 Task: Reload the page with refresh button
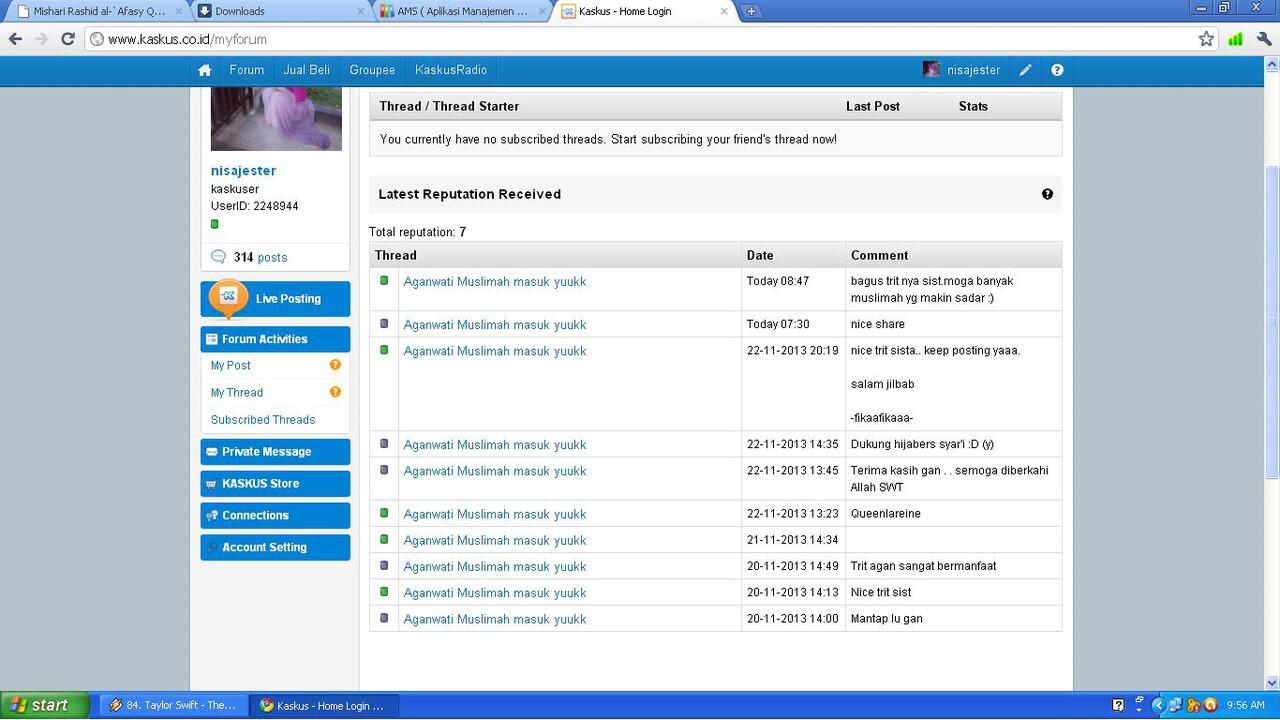coord(67,39)
